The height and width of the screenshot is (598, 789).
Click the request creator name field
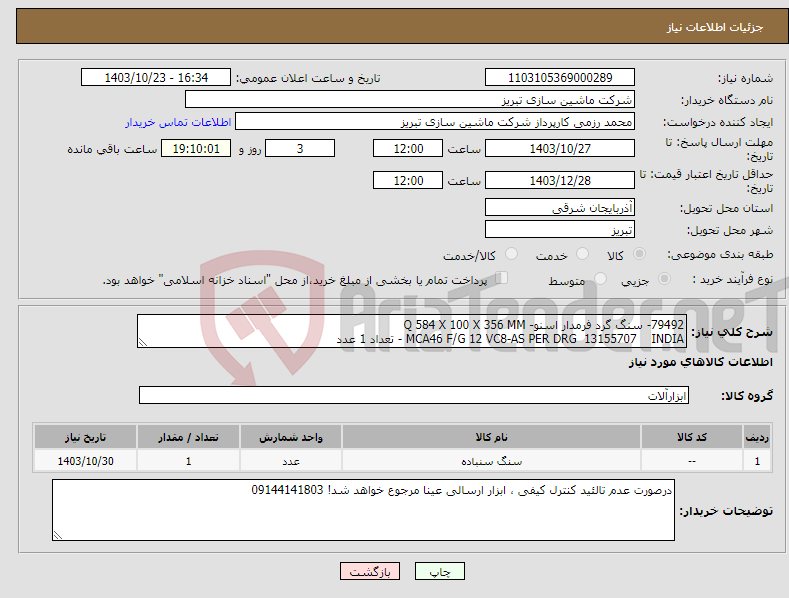[435, 122]
